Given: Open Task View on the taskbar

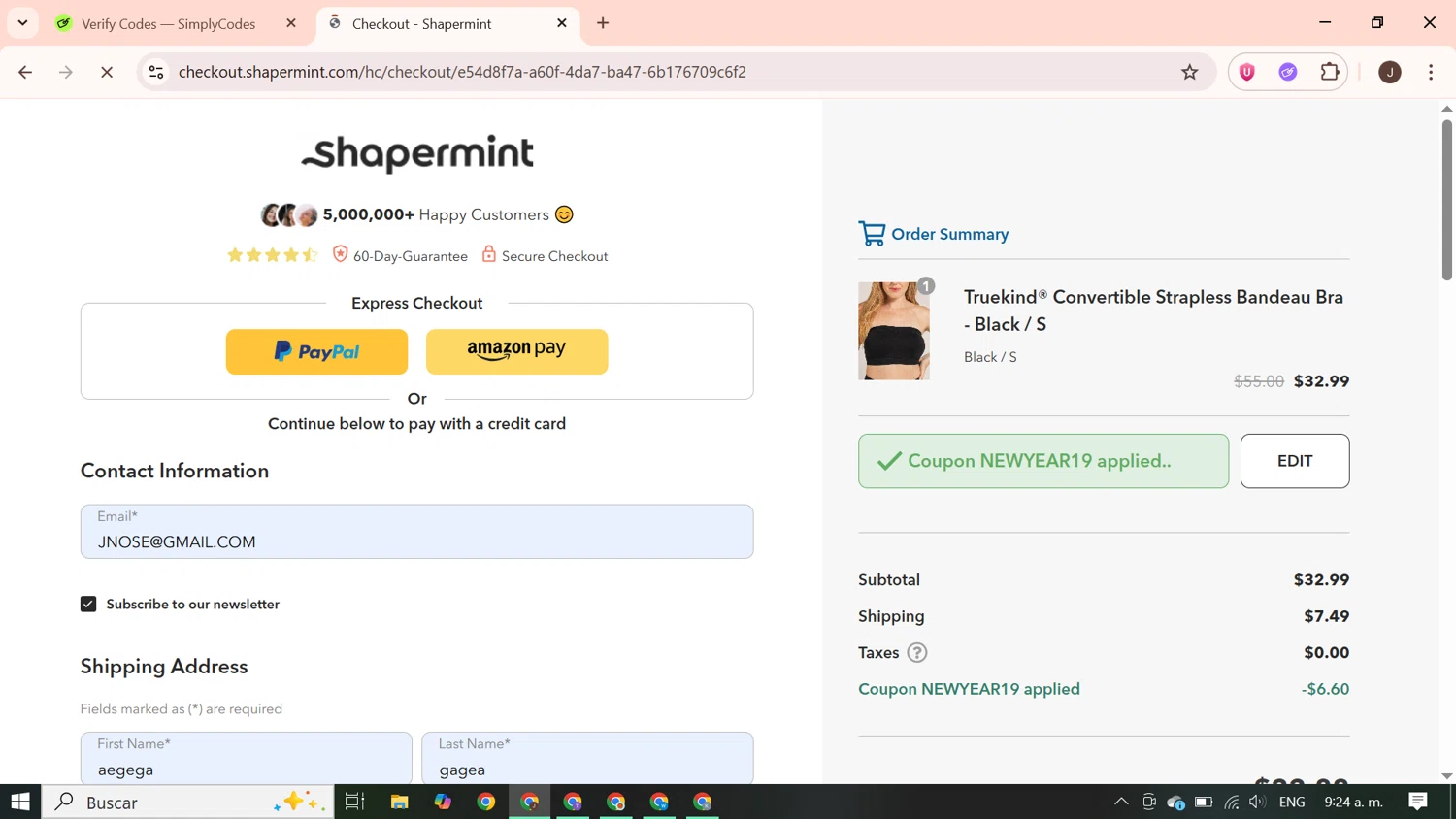Looking at the screenshot, I should click(354, 802).
